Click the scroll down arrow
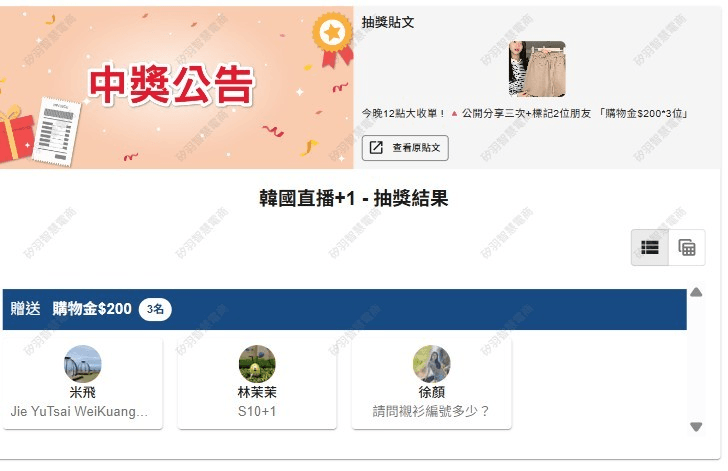This screenshot has height=471, width=728. (696, 426)
